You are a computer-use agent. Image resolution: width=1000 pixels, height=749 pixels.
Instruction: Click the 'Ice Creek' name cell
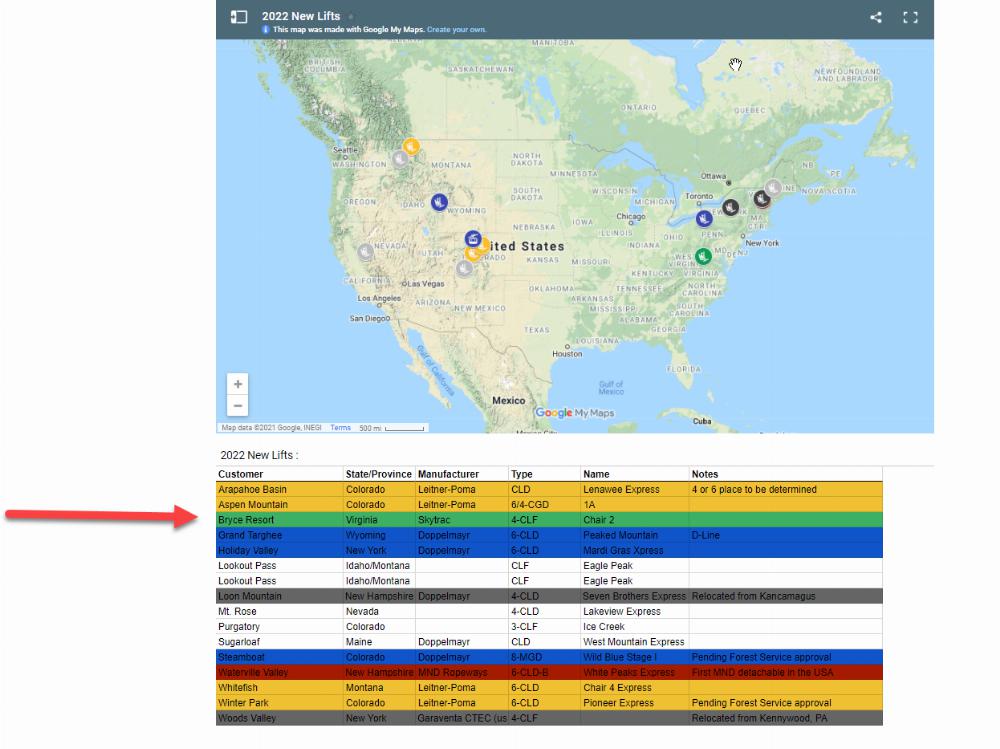click(635, 627)
